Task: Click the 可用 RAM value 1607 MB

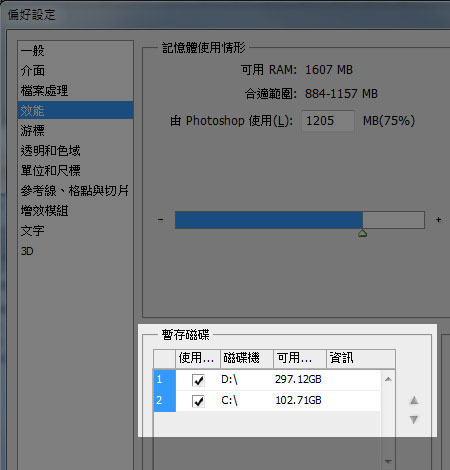Action: 329,70
